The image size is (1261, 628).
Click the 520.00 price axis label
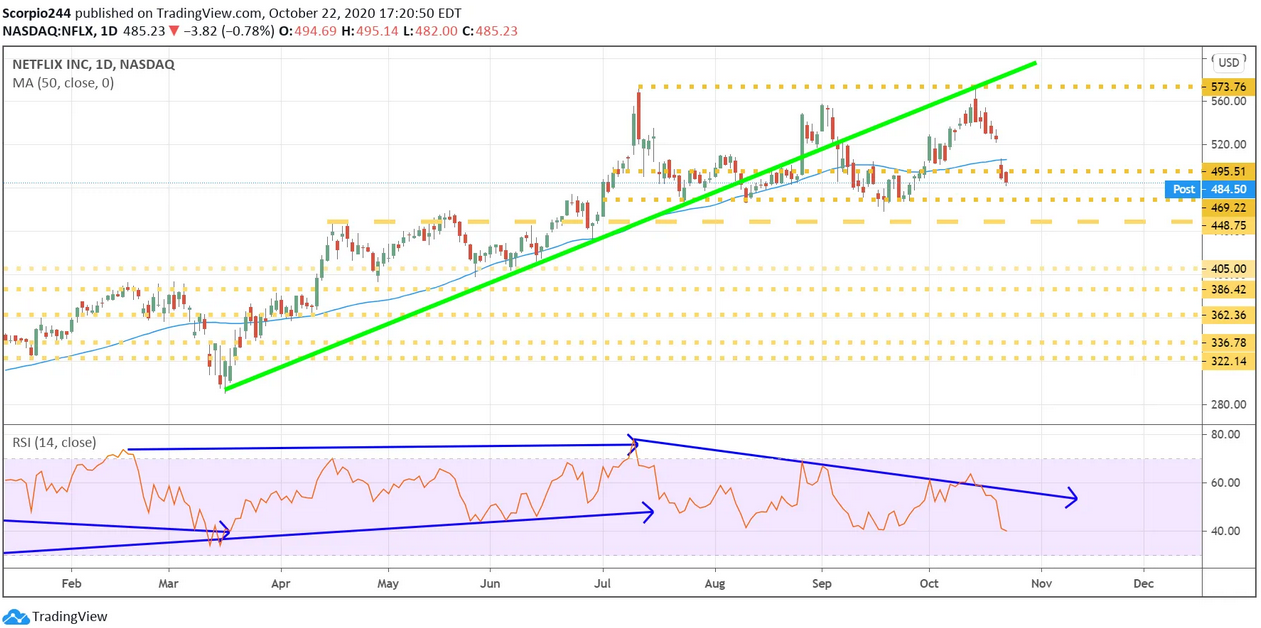[1227, 144]
